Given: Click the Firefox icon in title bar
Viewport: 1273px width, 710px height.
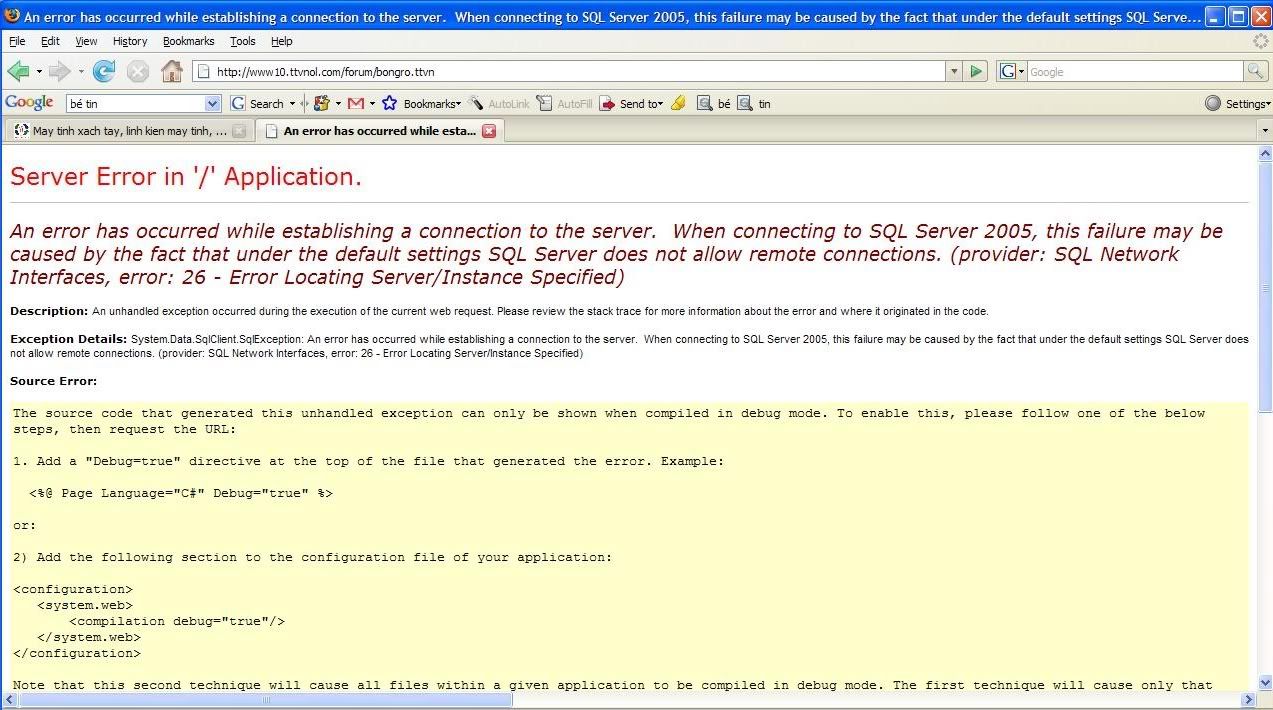Looking at the screenshot, I should tap(12, 15).
